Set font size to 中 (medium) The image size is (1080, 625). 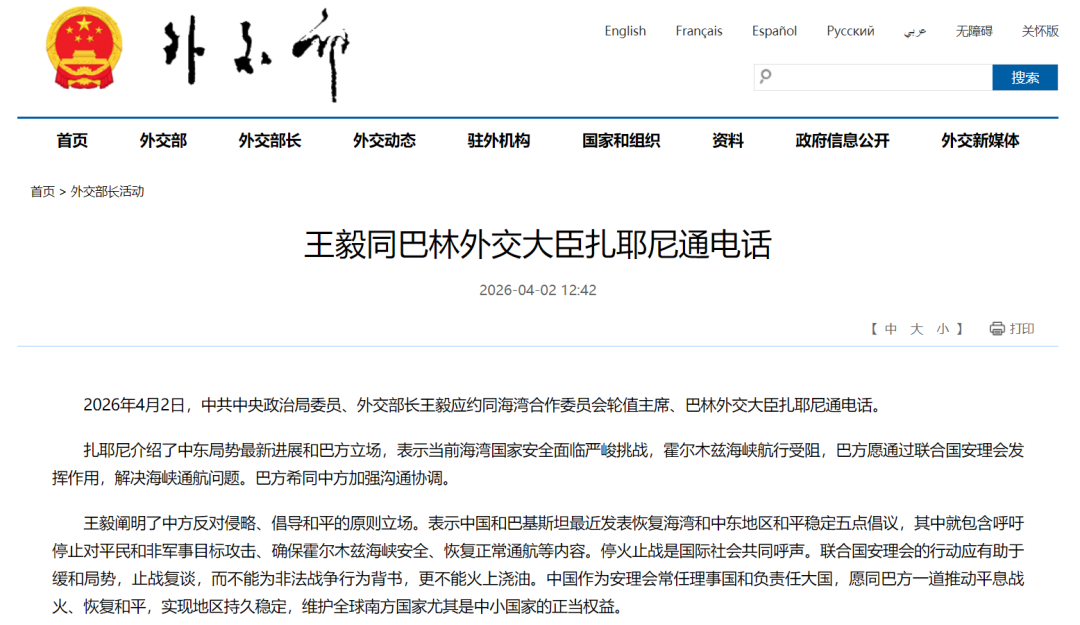(889, 327)
